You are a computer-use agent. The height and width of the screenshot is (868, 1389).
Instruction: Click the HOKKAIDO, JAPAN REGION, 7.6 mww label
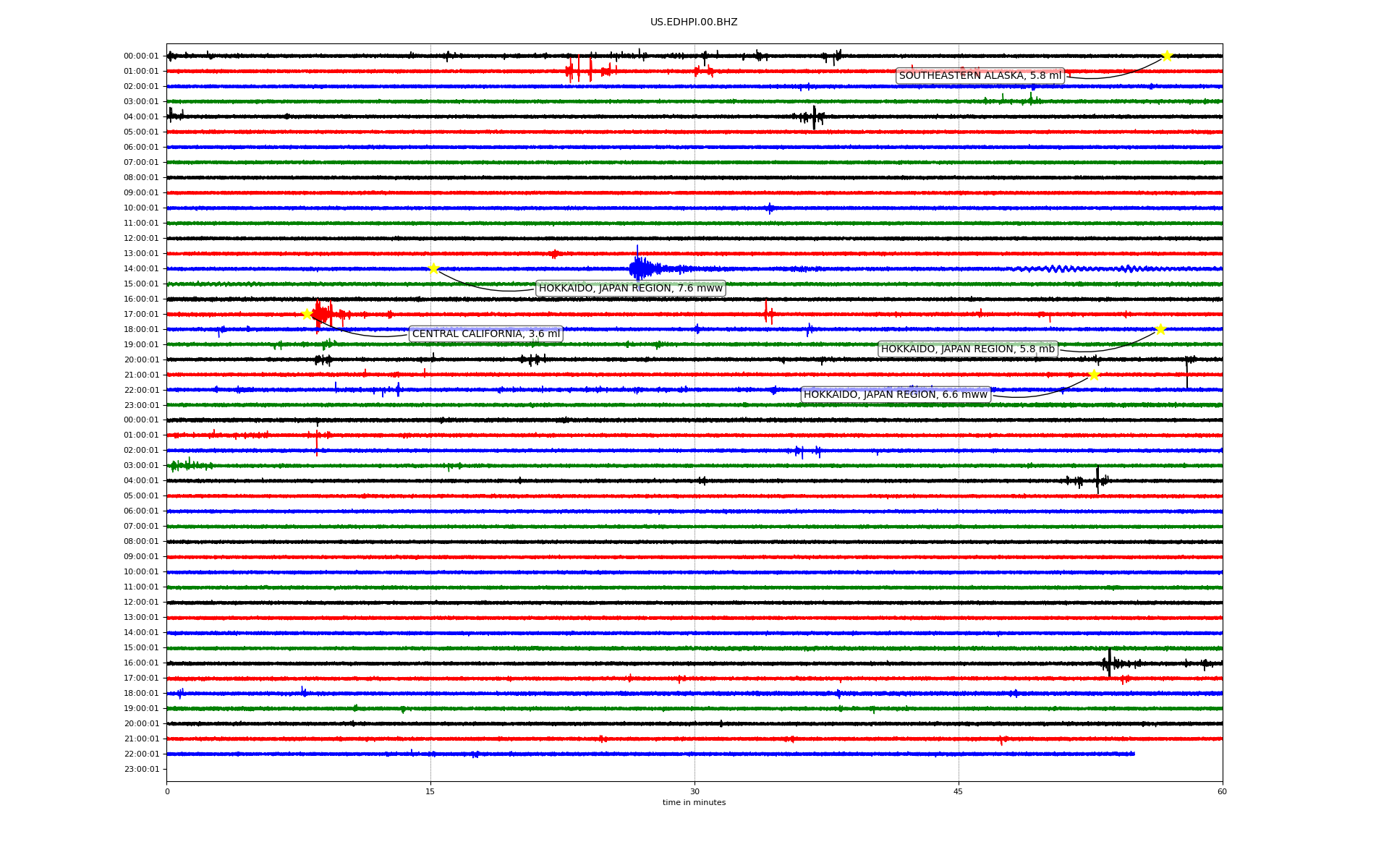click(x=630, y=289)
